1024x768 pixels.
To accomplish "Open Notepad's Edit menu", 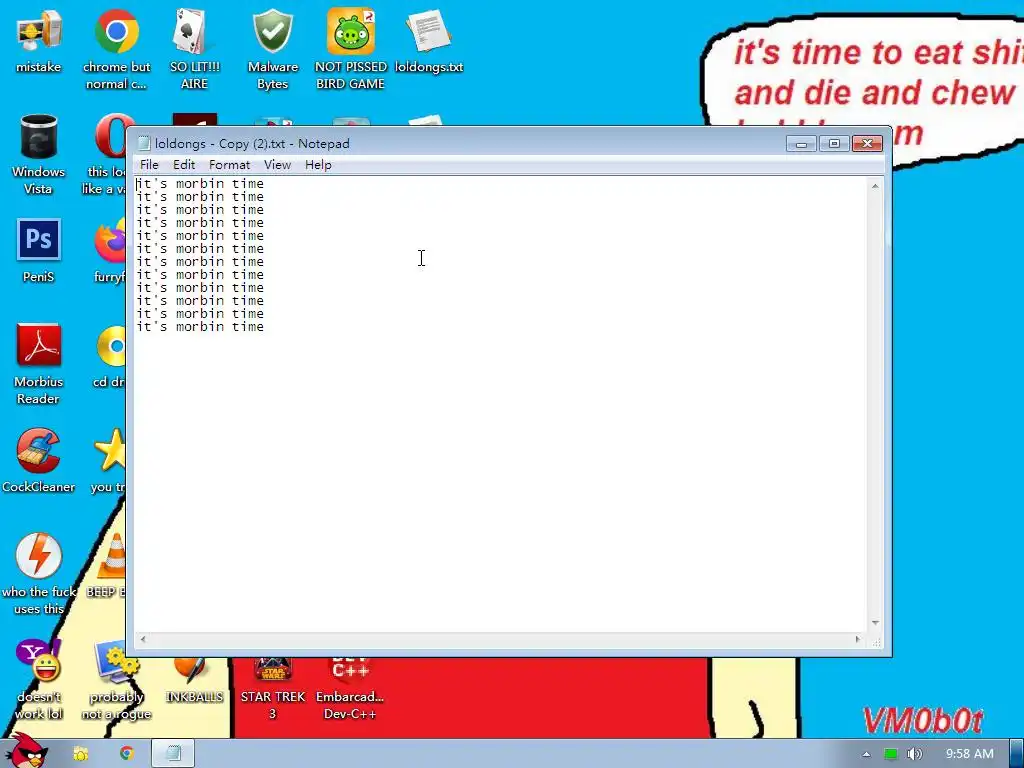I will [x=184, y=165].
